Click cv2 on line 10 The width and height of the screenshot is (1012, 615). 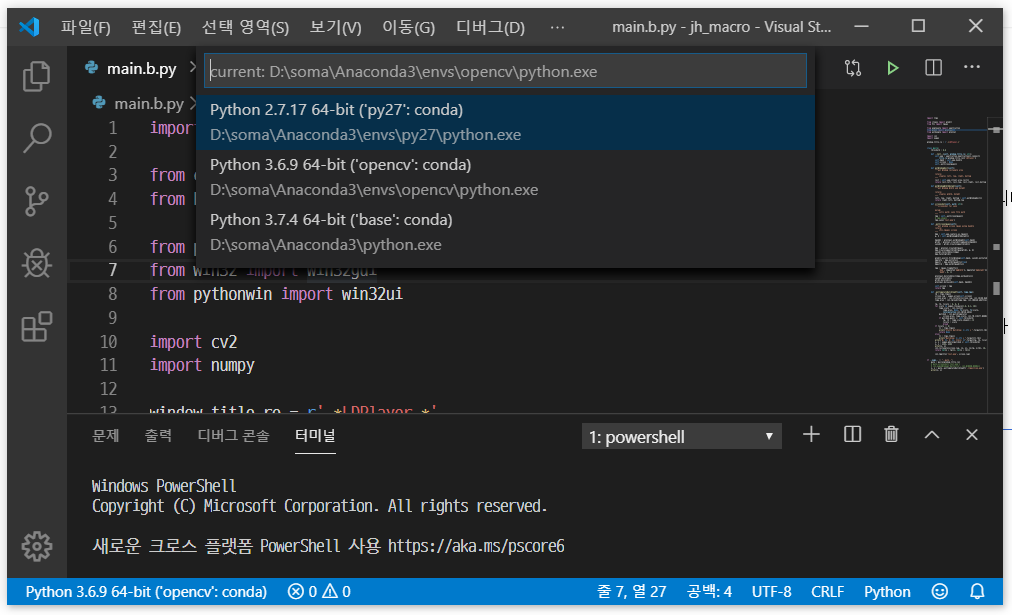[224, 341]
